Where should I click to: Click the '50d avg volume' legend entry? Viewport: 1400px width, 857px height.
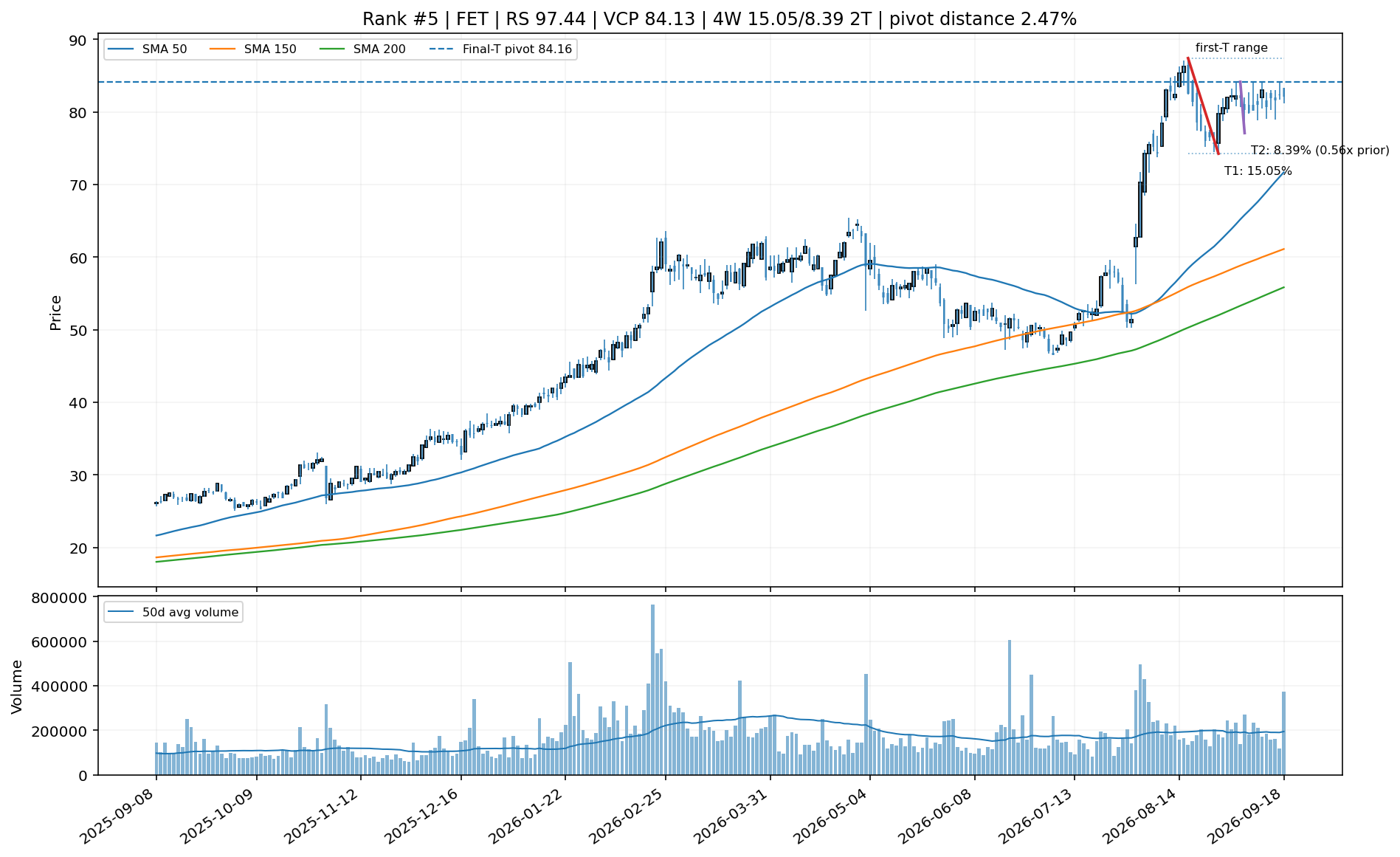coord(174,612)
